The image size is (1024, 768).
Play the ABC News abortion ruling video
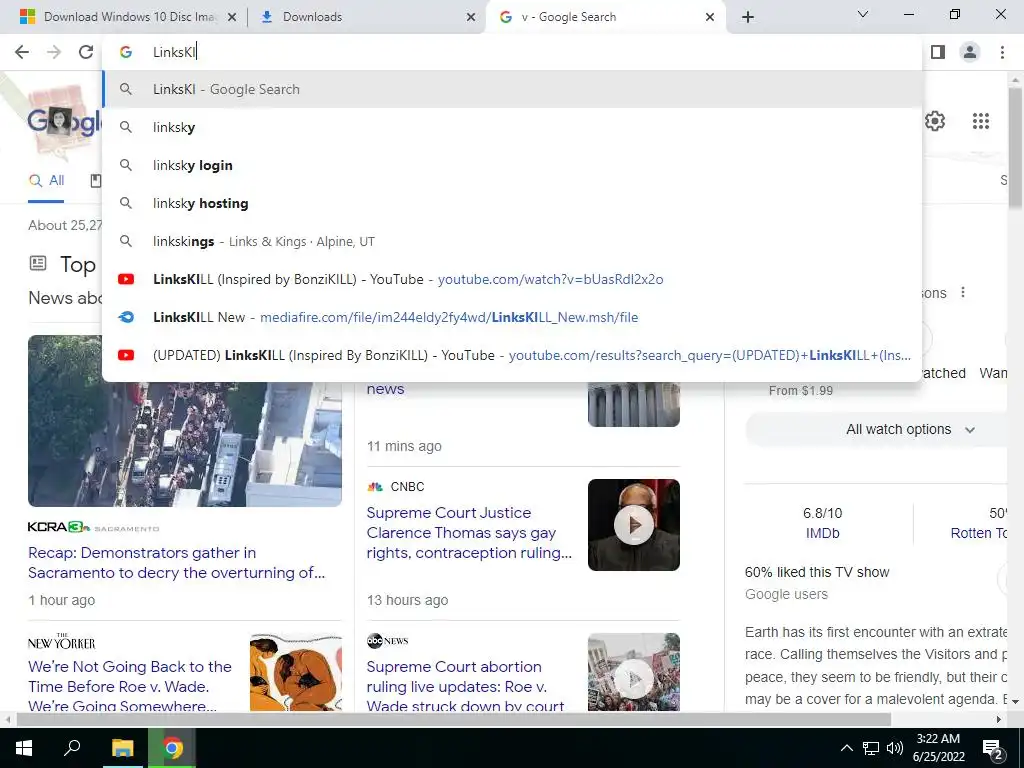pos(633,672)
